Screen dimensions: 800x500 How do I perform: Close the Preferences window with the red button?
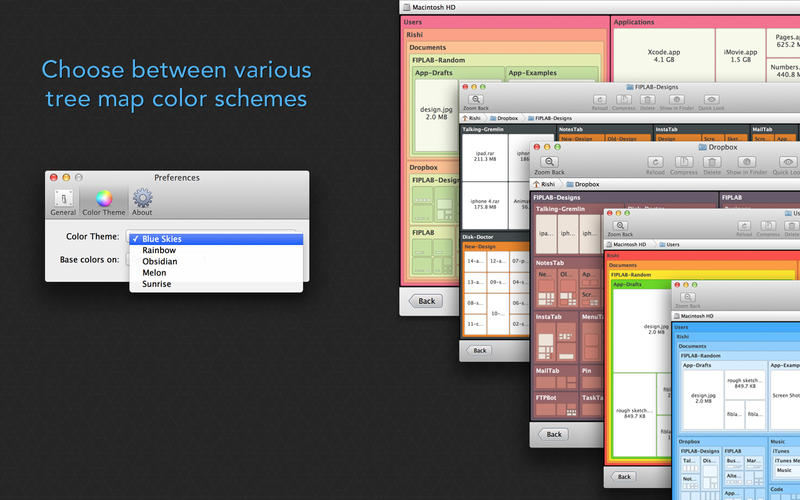click(54, 178)
